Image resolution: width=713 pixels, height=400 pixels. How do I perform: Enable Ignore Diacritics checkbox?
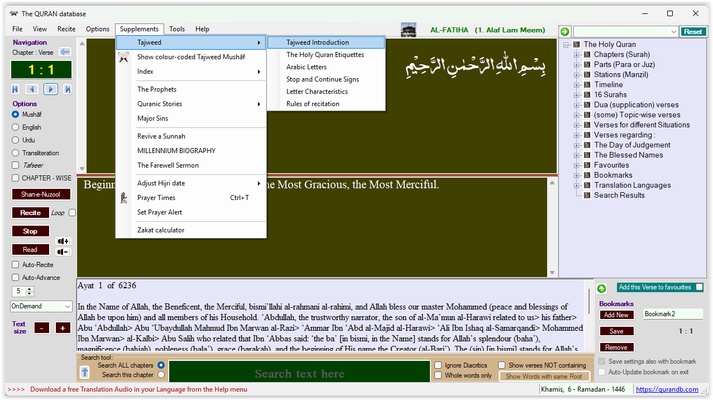click(438, 365)
